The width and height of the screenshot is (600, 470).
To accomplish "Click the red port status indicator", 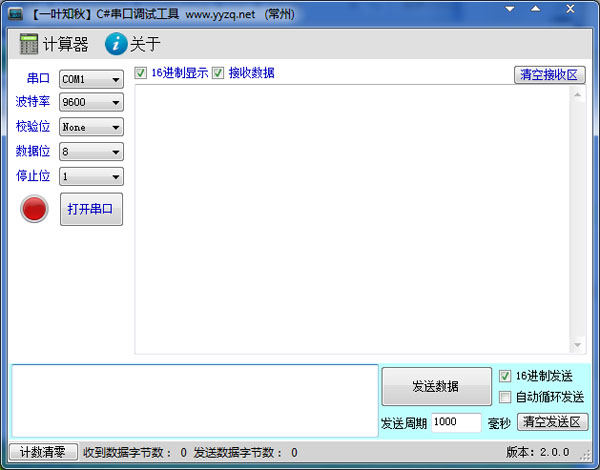I will [x=34, y=209].
